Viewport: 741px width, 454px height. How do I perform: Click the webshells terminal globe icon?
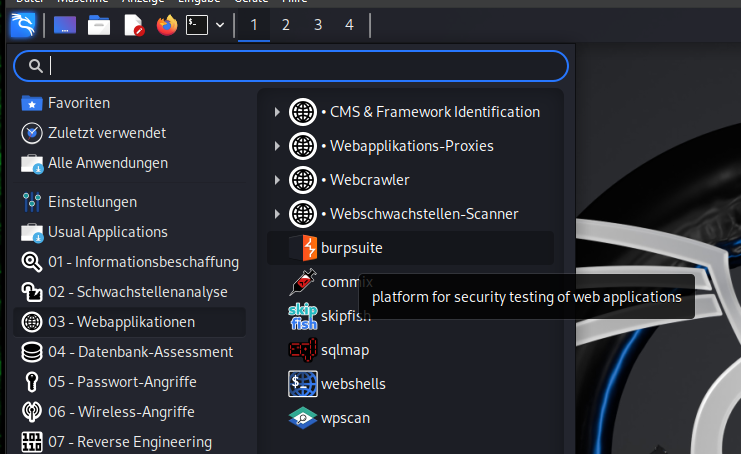[303, 384]
